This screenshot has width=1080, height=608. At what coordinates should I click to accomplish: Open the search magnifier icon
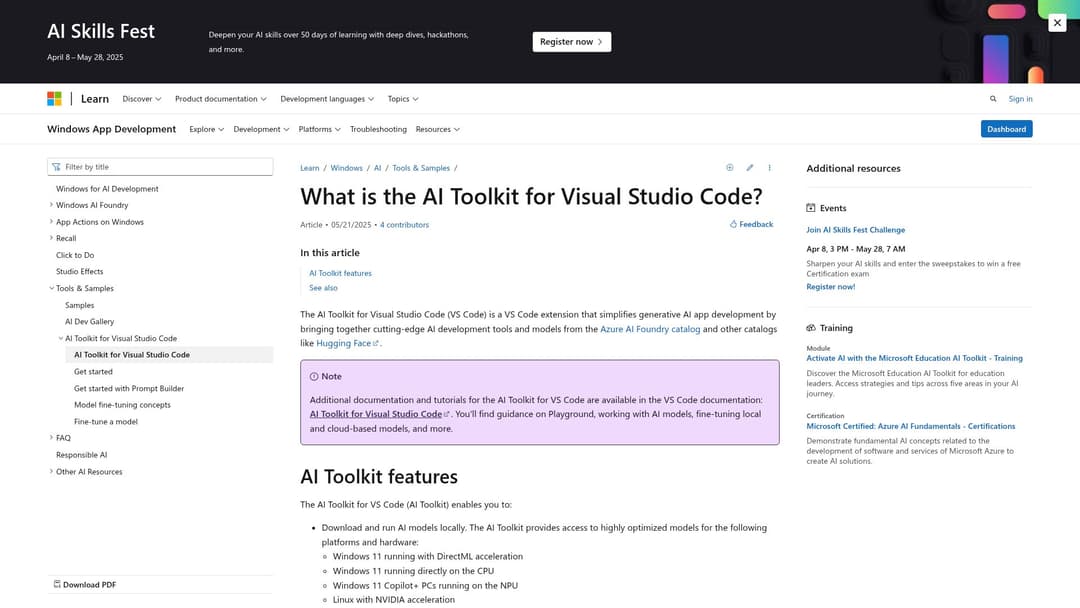993,98
